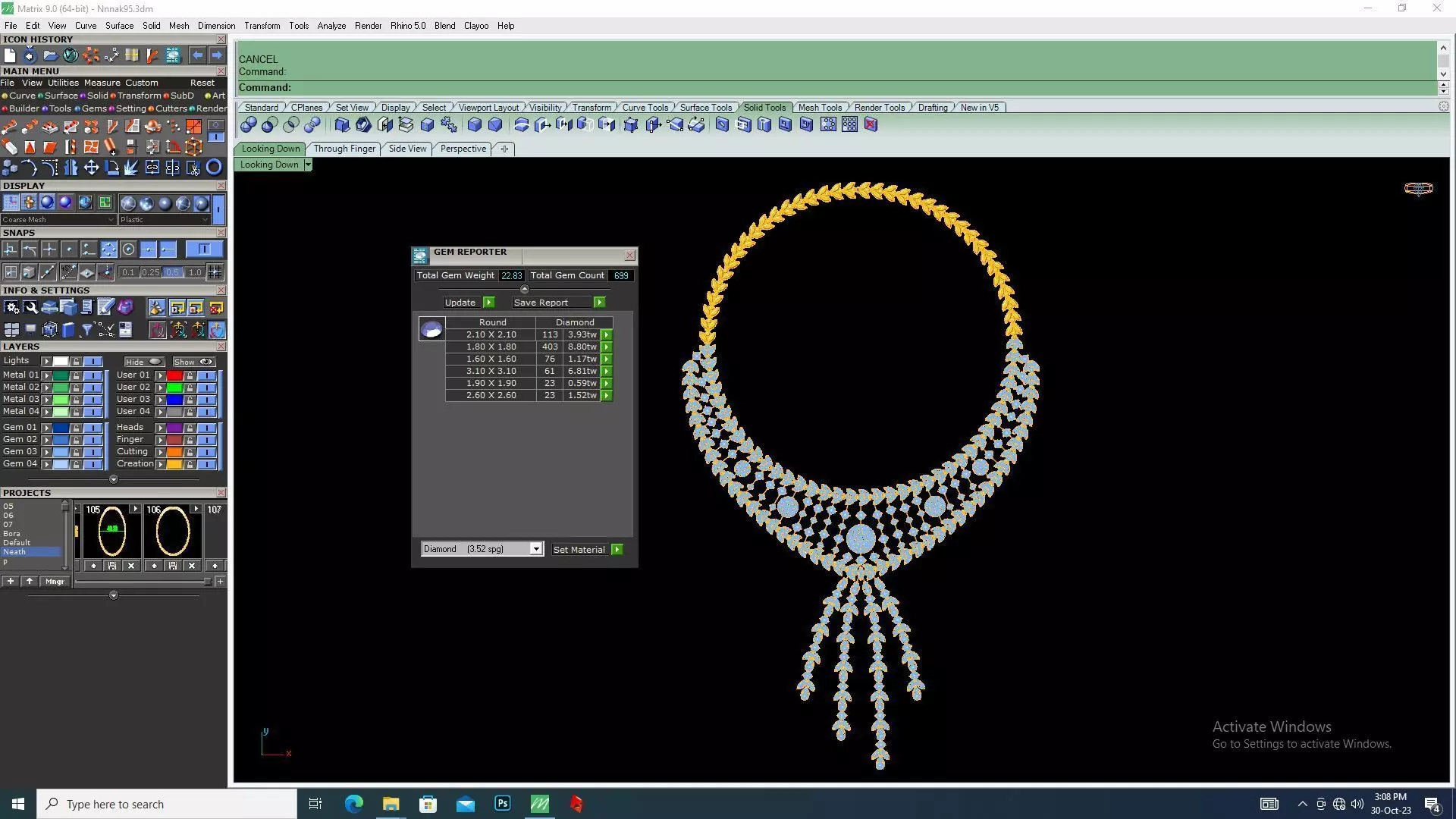1456x819 pixels.
Task: Click the blue ring icon in Main Menu
Action: (x=214, y=168)
